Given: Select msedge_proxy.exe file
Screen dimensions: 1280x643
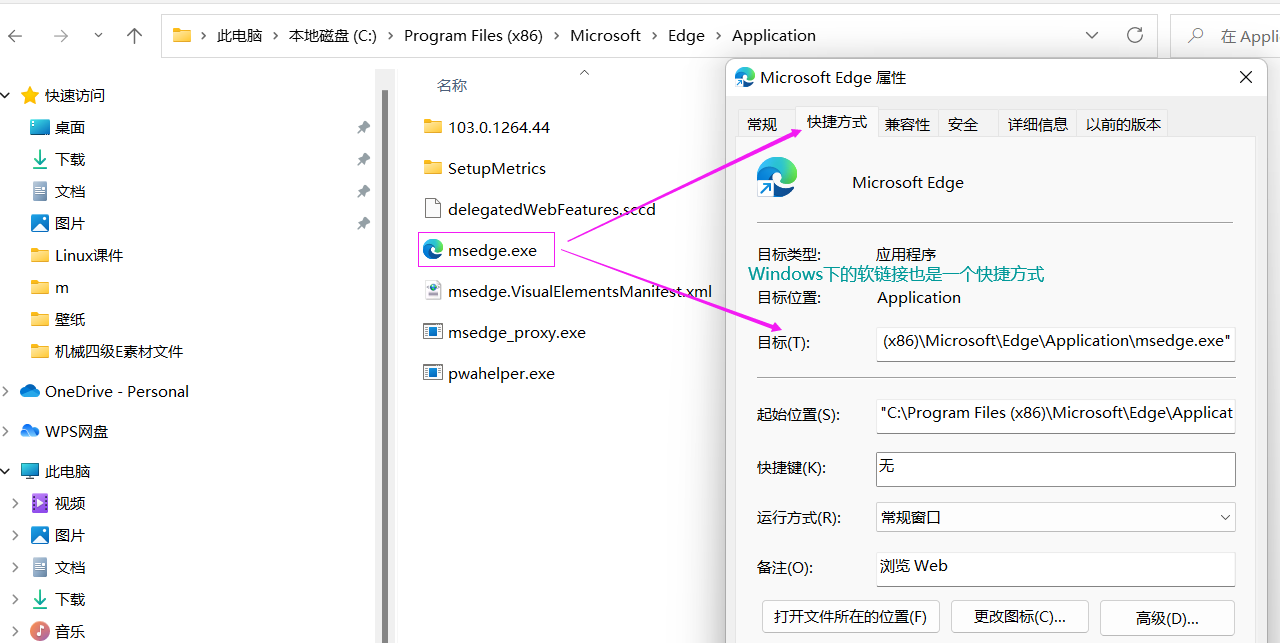Looking at the screenshot, I should (517, 332).
